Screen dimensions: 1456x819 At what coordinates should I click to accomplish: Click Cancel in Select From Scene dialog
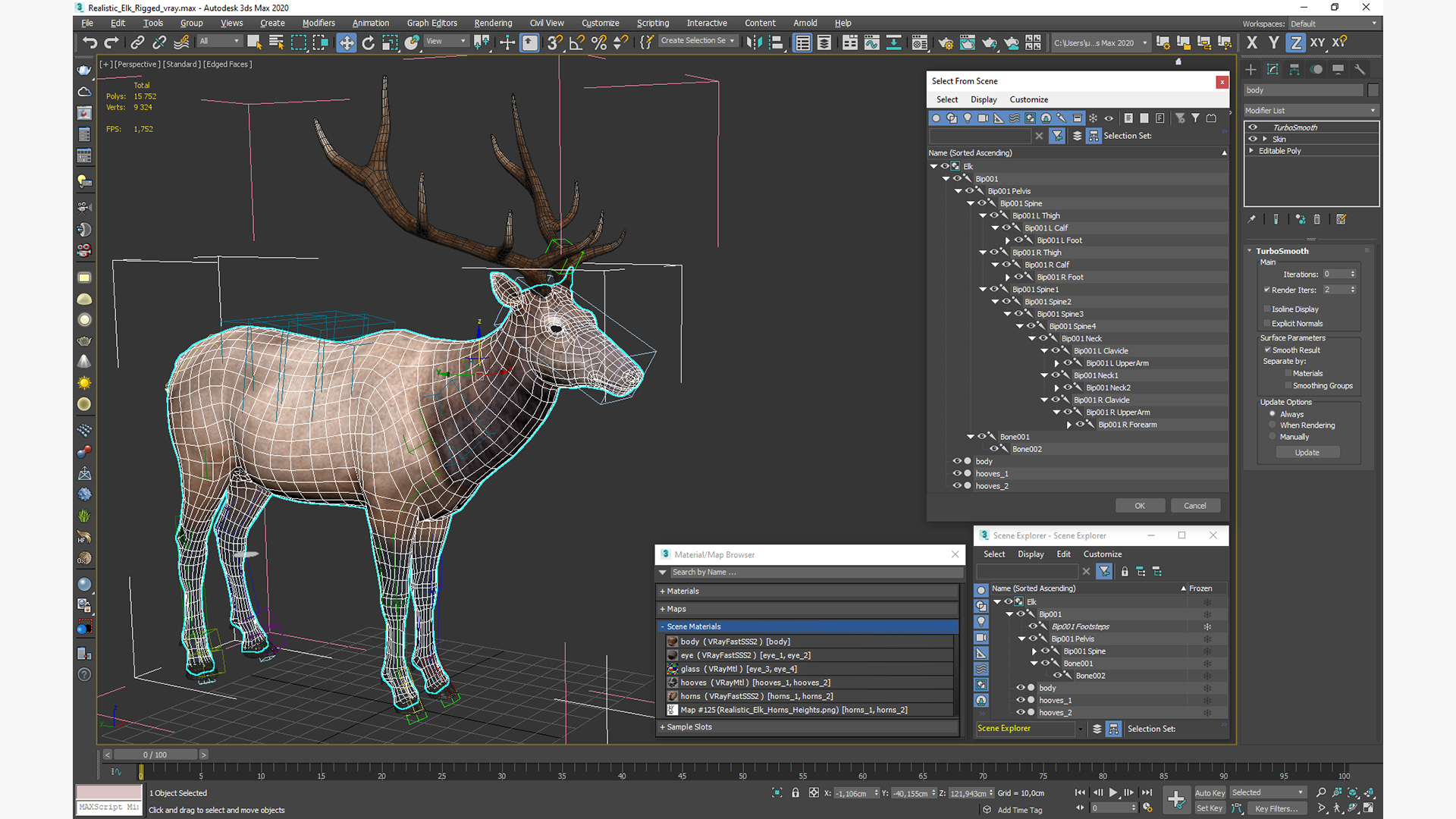(x=1195, y=506)
